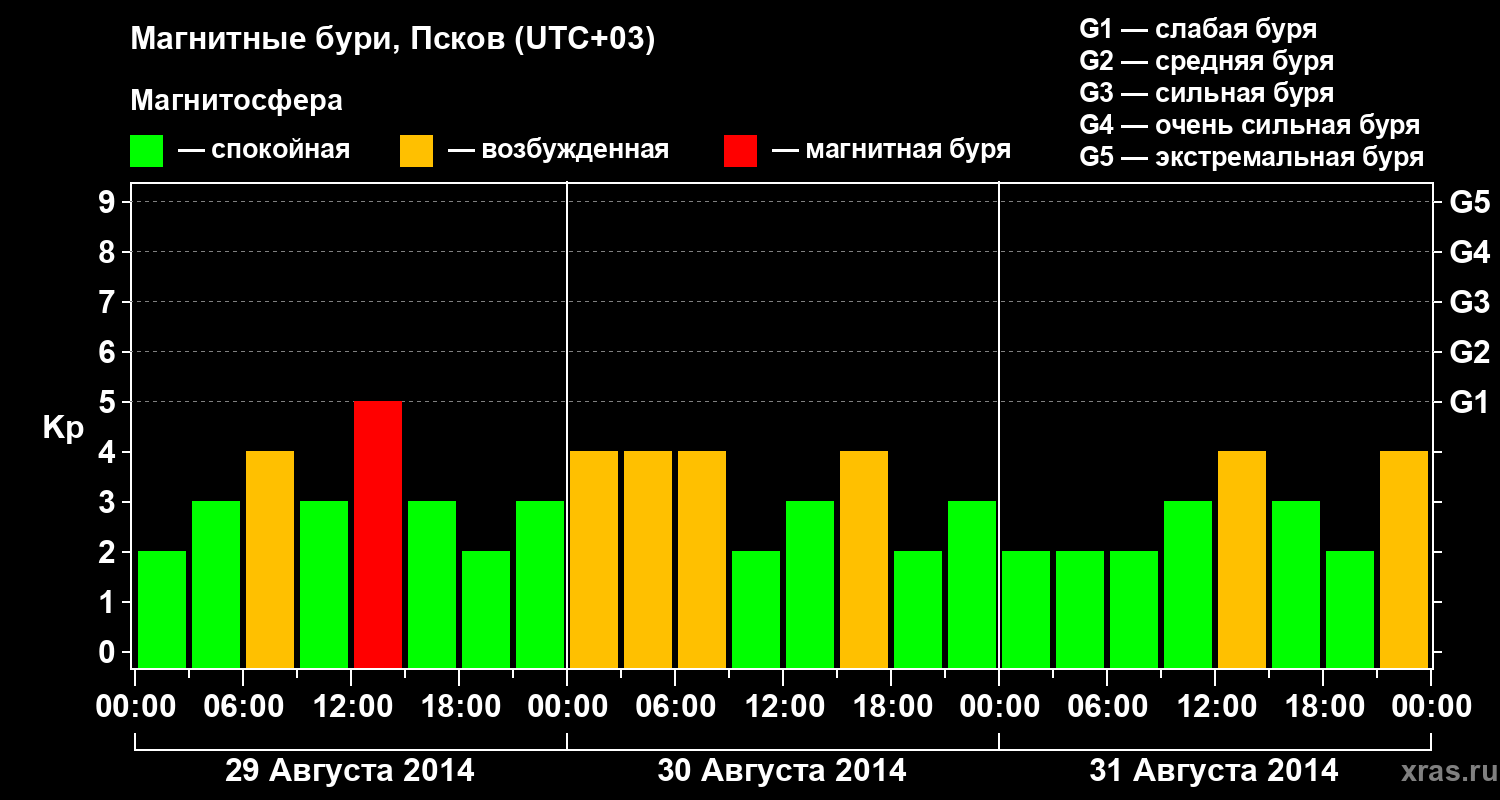Click the green bar for 31 August 15:00–18:00
The image size is (1500, 800).
coord(1296,584)
